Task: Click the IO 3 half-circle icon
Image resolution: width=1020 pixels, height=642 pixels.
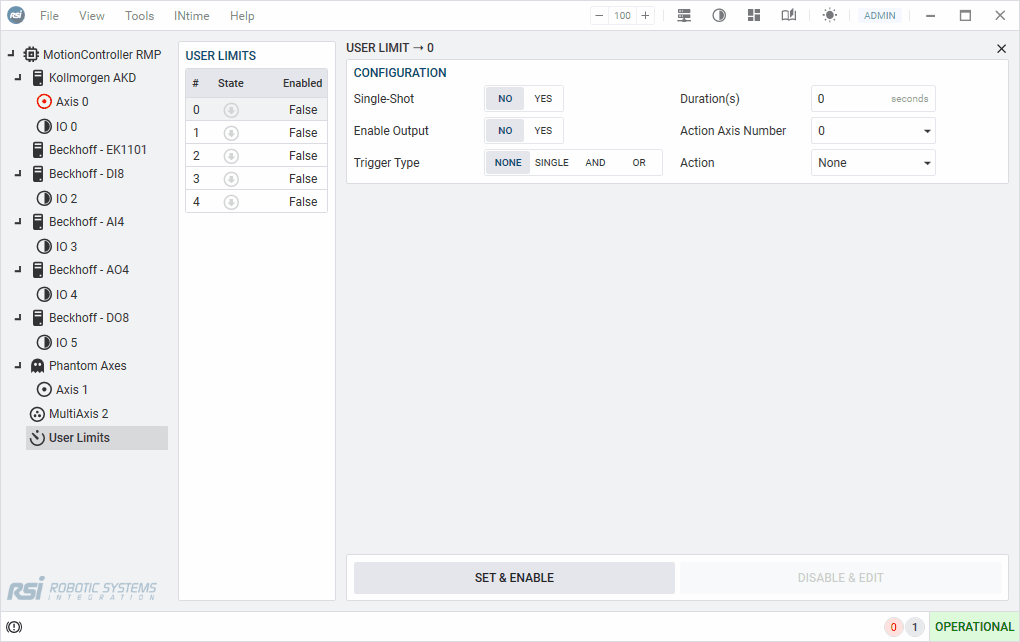Action: (x=44, y=247)
